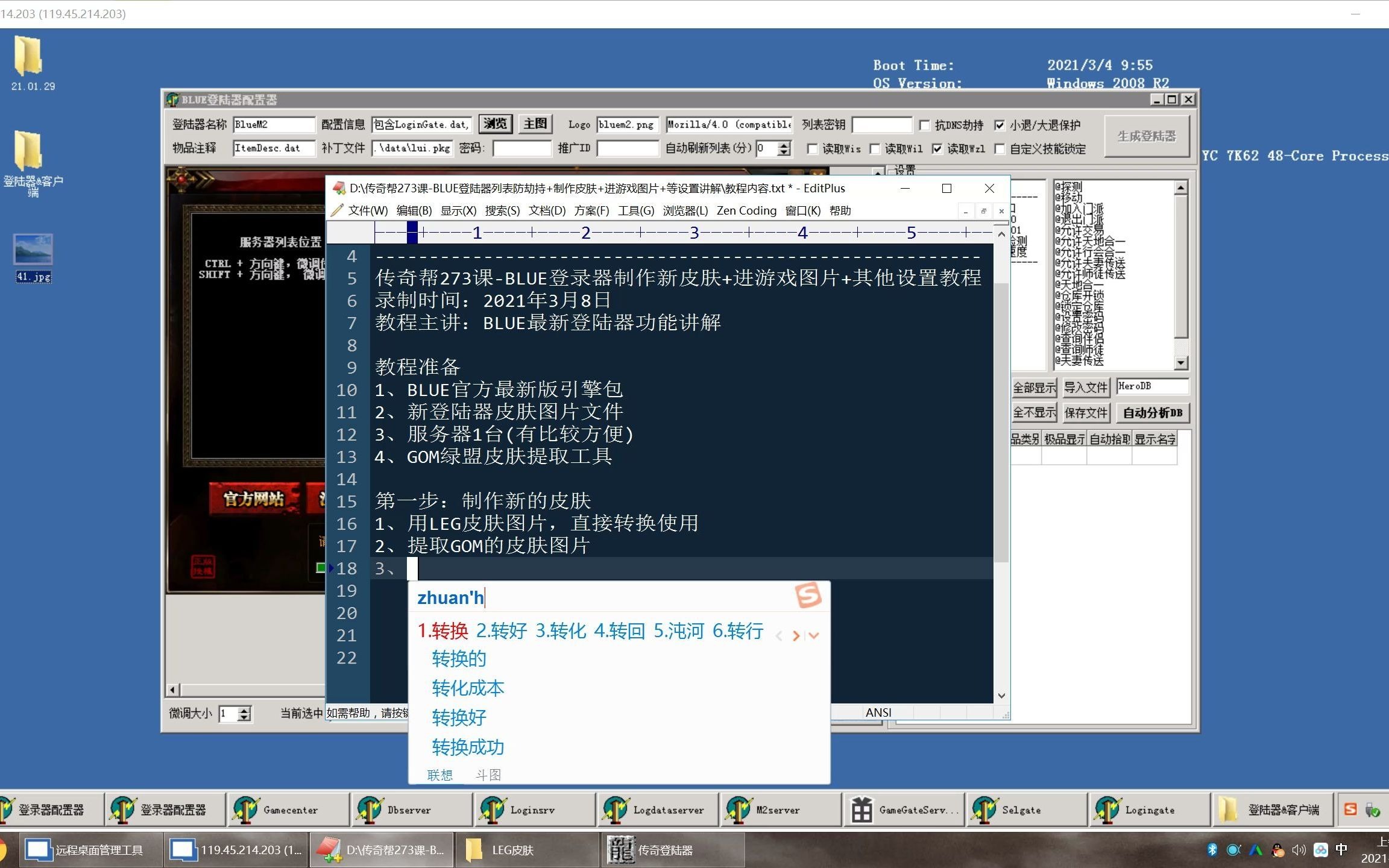
Task: Uncheck the 小退/大退保护 checkbox
Action: pos(1000,125)
